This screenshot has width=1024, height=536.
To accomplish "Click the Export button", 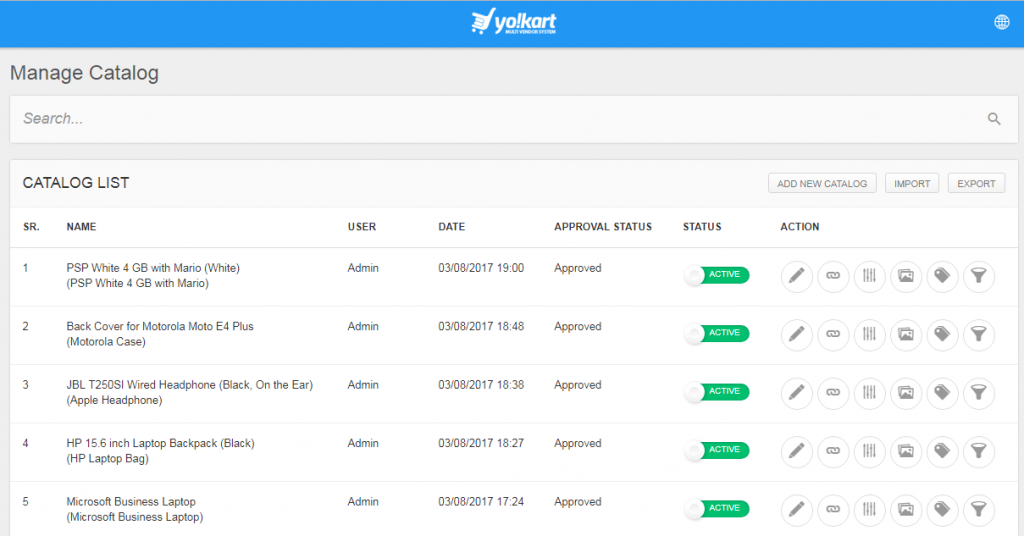I will pyautogui.click(x=976, y=183).
